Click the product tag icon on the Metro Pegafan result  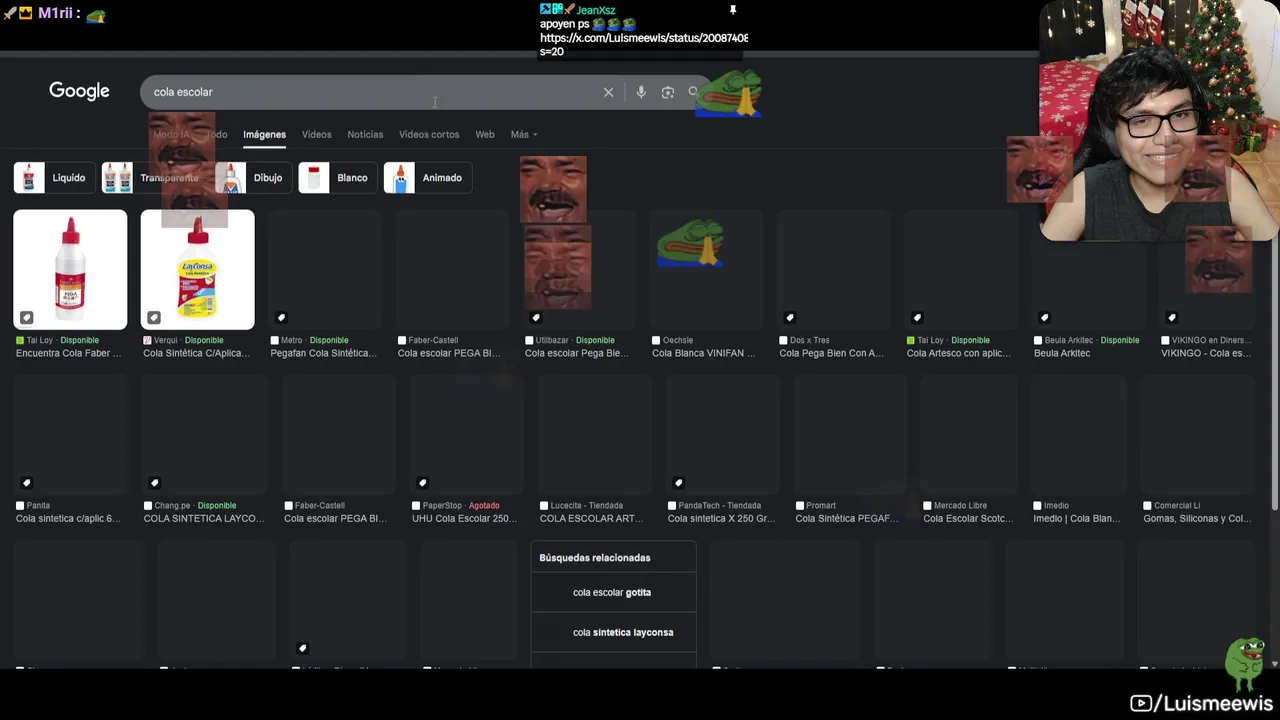281,318
